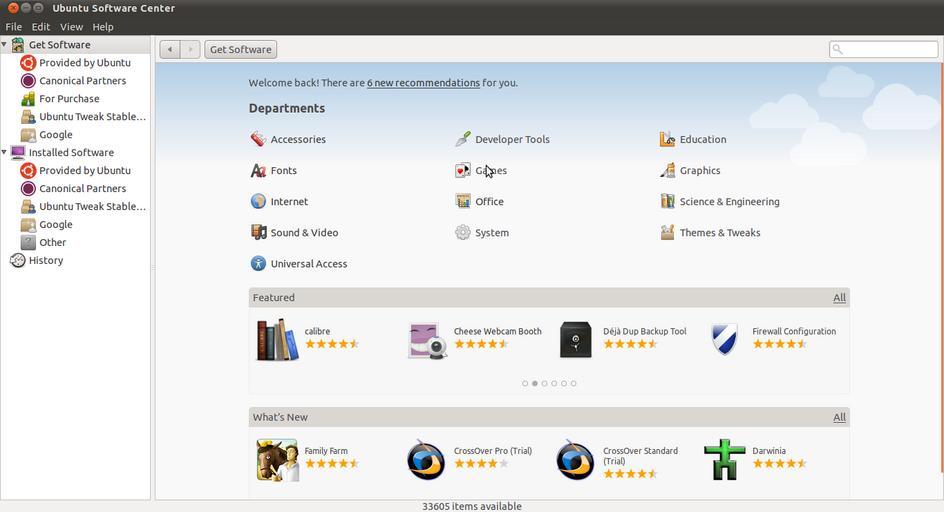
Task: Open the Accessories department icon
Action: coord(258,140)
